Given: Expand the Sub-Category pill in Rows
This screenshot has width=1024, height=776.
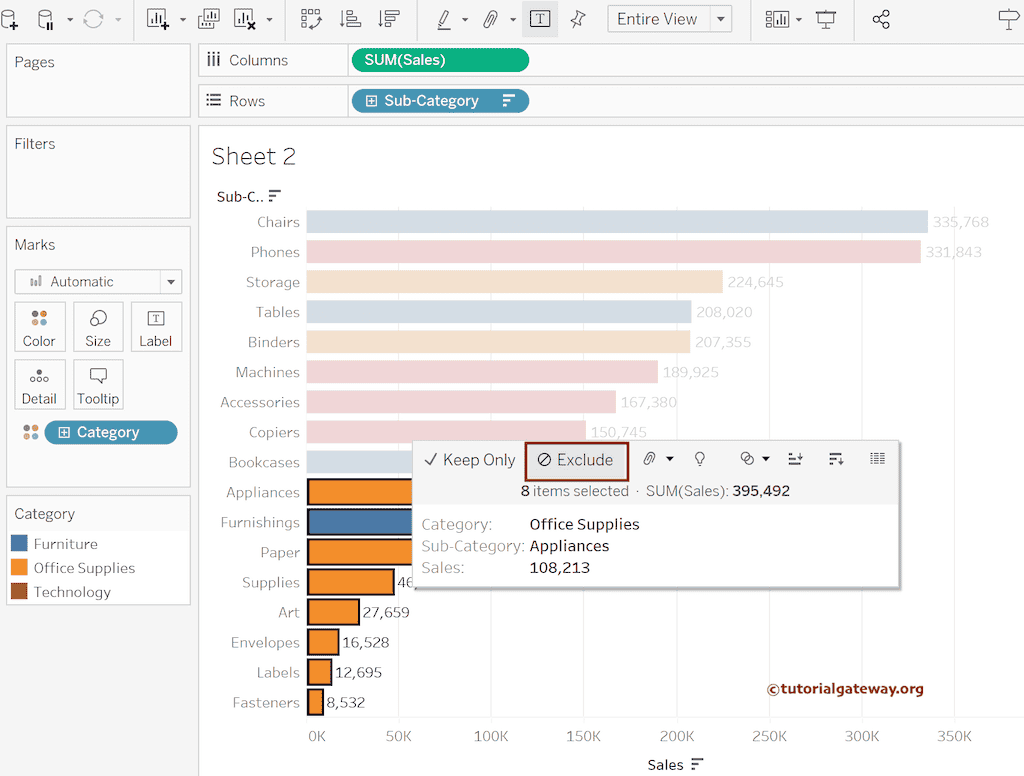Looking at the screenshot, I should tap(372, 101).
